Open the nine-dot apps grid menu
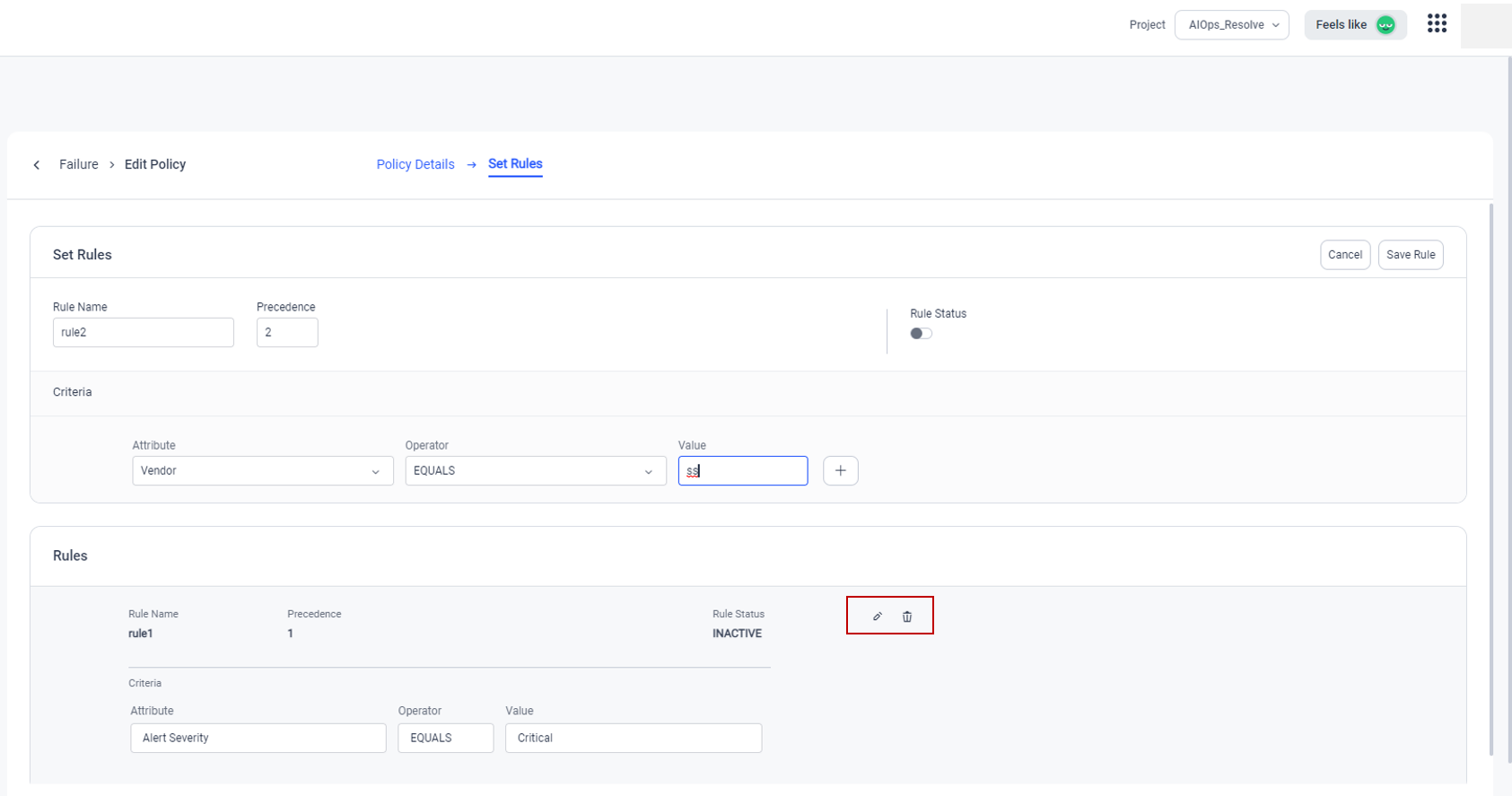The height and width of the screenshot is (796, 1512). pos(1437,24)
